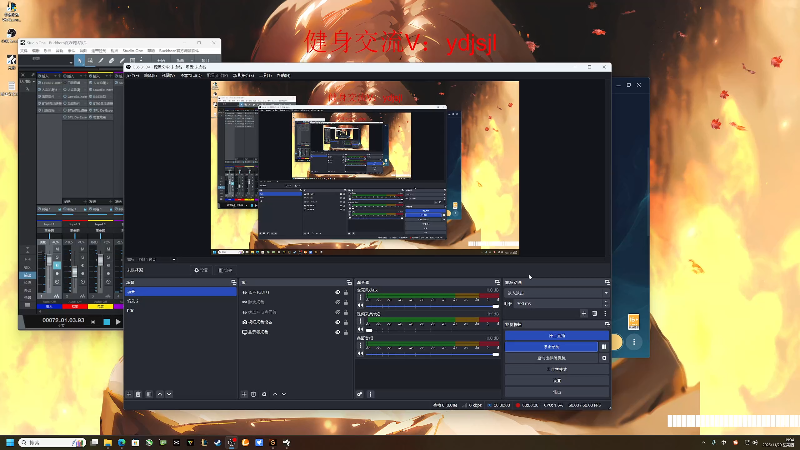Open the first Audio Mixer channel three-dot options menu
Viewport: 800px width, 450px height.
point(361,297)
